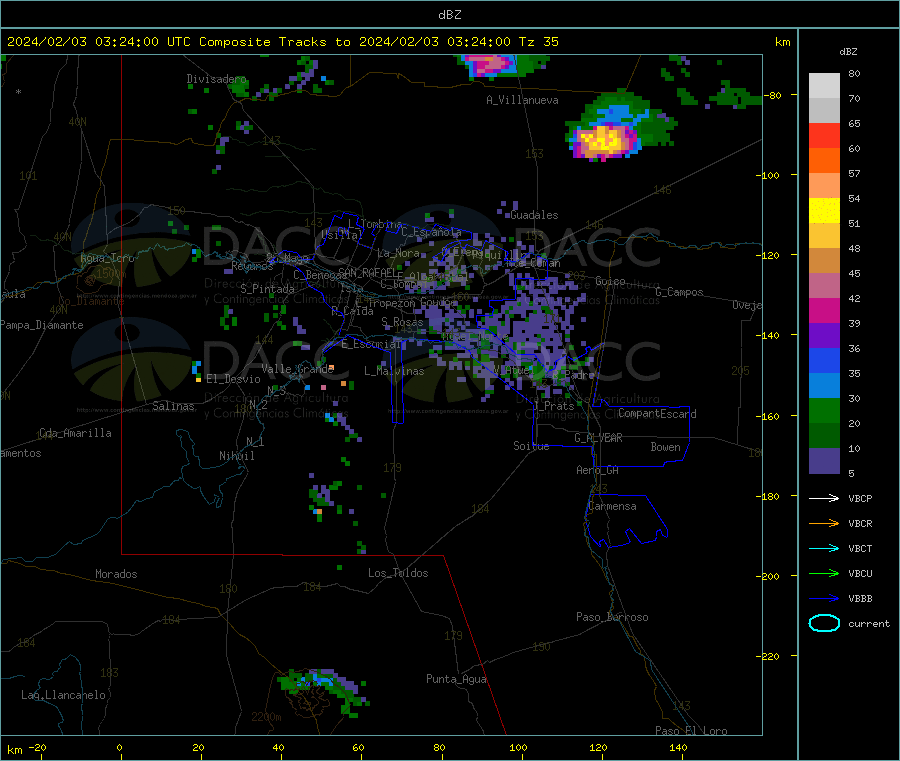Viewport: 900px width, 761px height.
Task: Click the blue VBBB arrow in legend
Action: pyautogui.click(x=824, y=598)
